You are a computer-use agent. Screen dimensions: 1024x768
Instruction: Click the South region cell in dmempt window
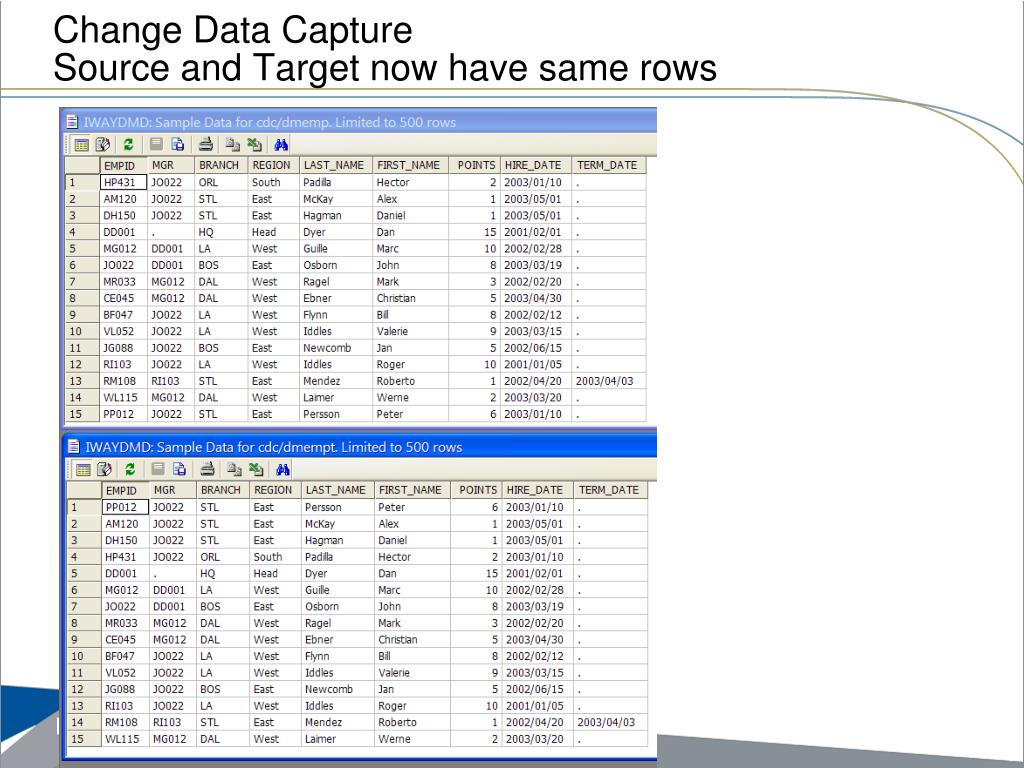(275, 557)
